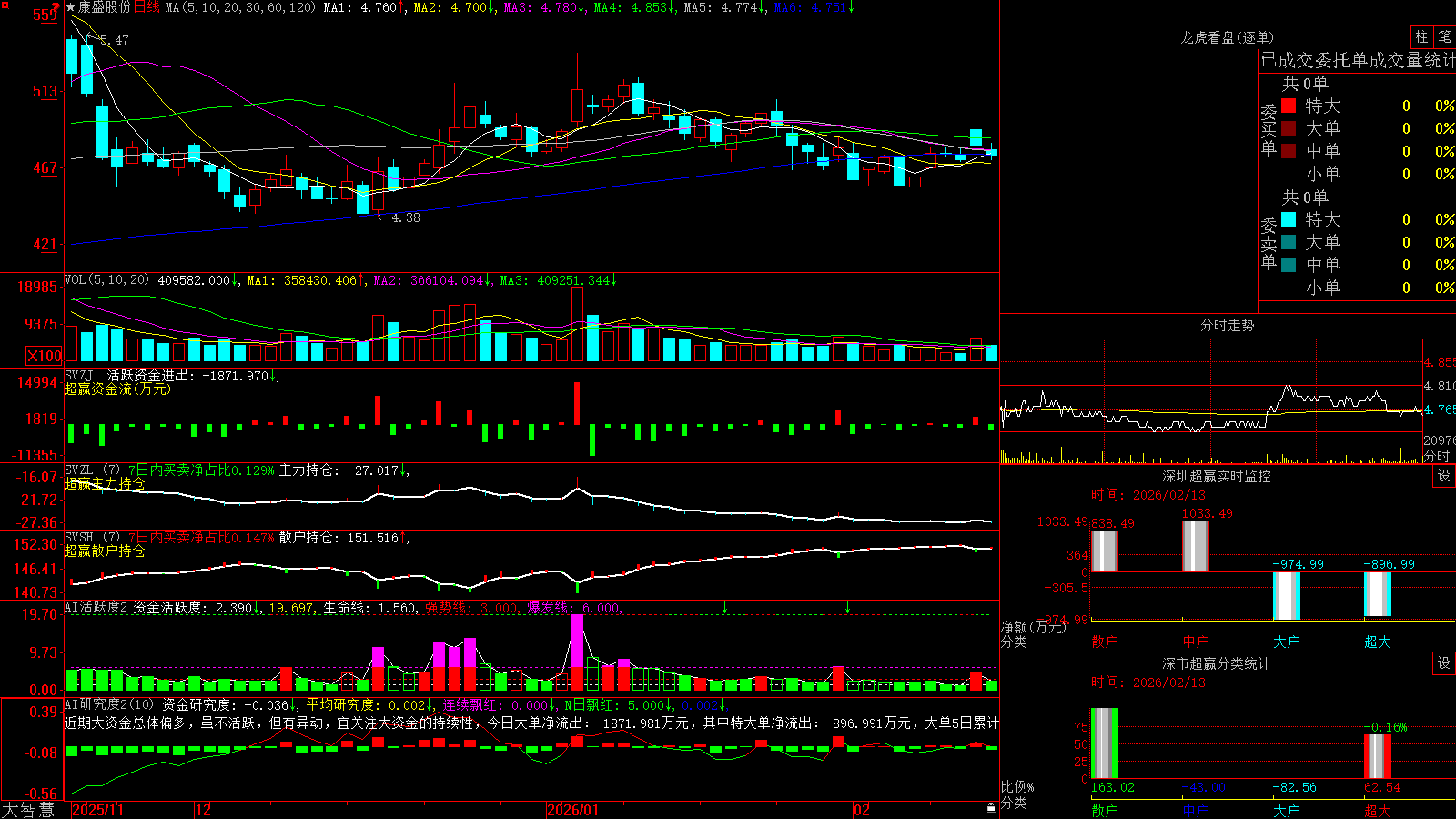1456x819 pixels.
Task: Click the 2025/11 timeline marker
Action: pos(97,810)
